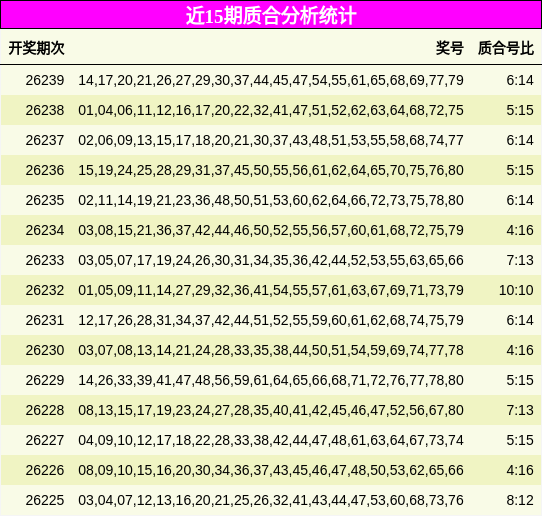Click draw period 26237
The width and height of the screenshot is (542, 516).
tap(45, 140)
